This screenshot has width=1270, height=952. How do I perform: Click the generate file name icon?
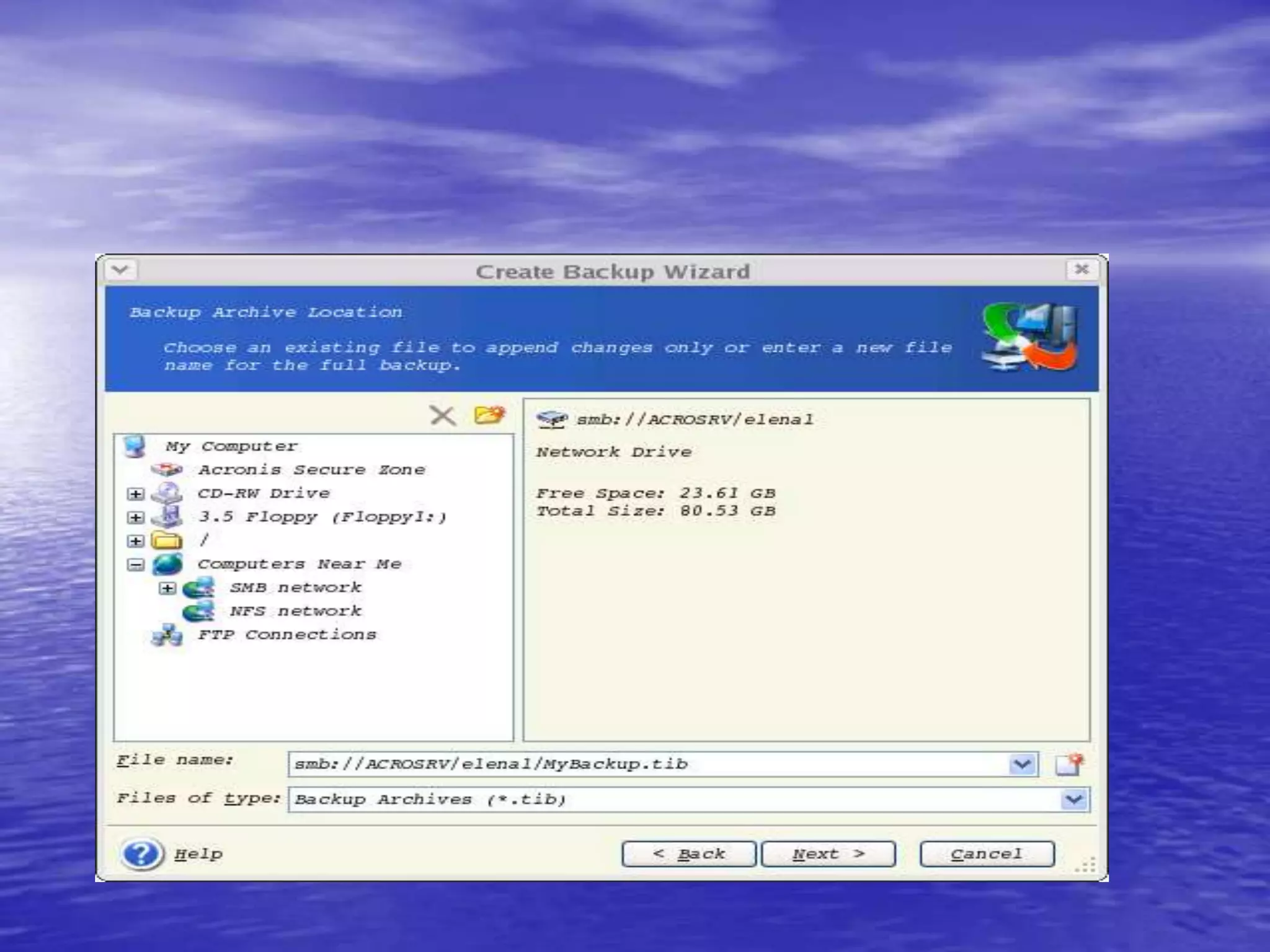tap(1069, 764)
